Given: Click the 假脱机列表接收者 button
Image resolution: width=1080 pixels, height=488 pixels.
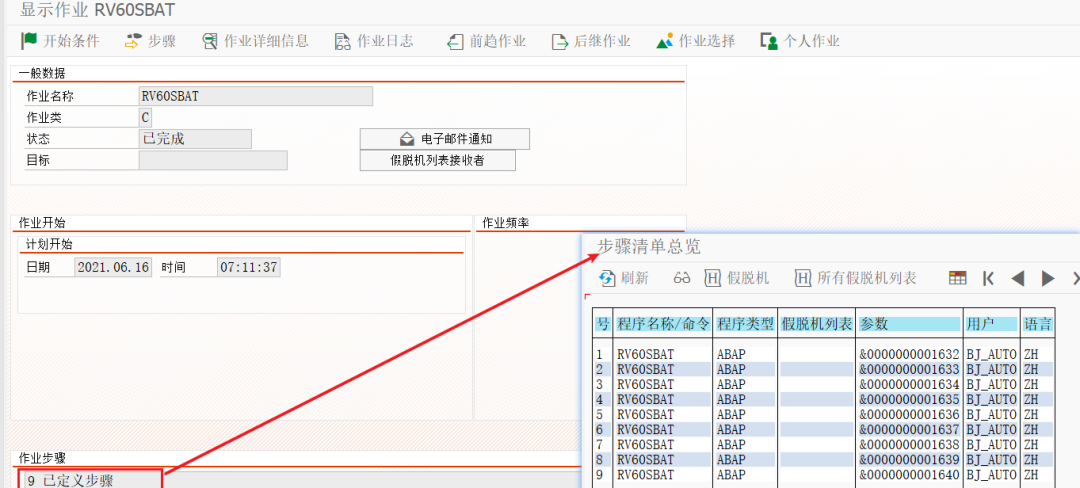Looking at the screenshot, I should point(437,160).
